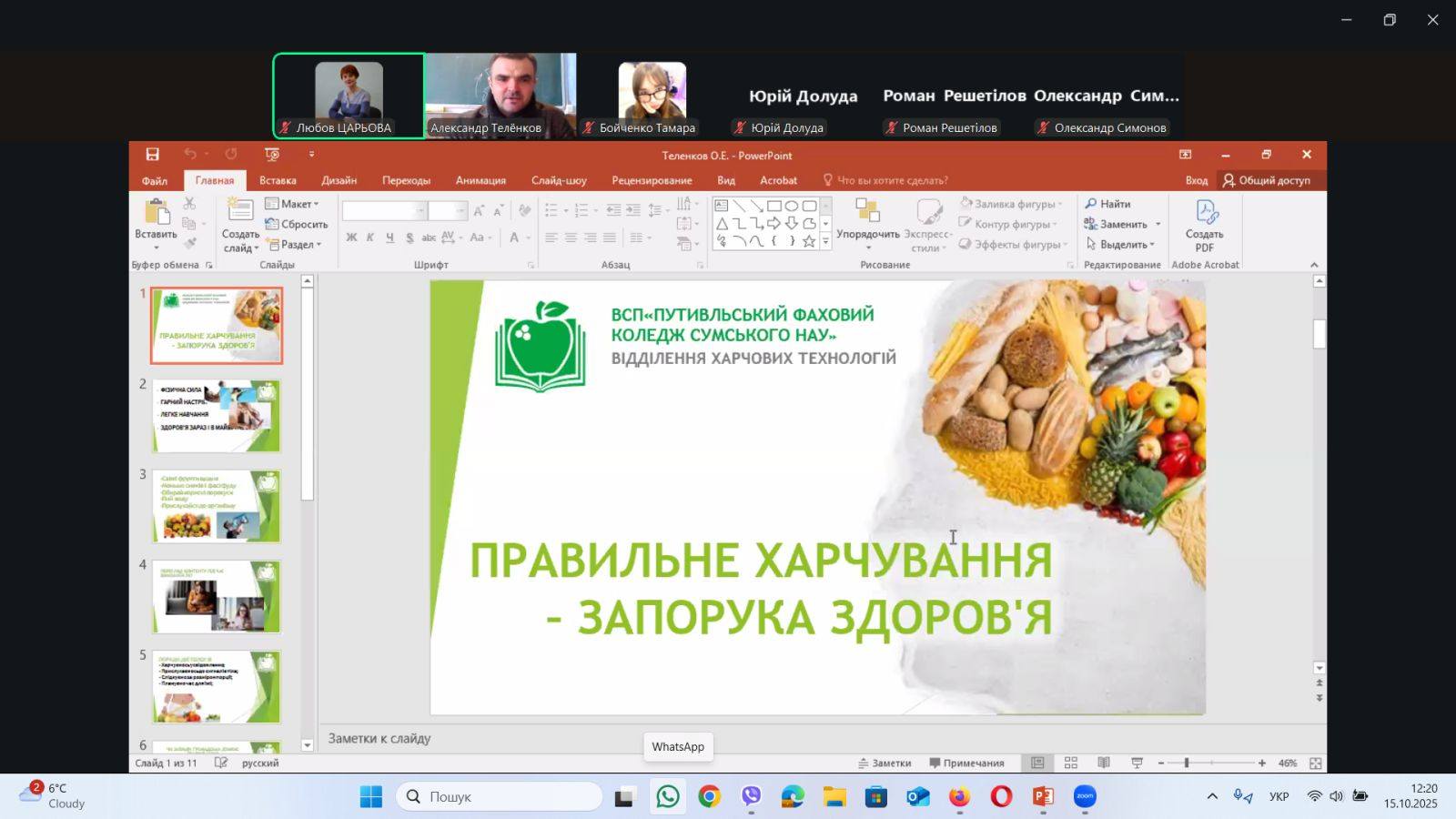The width and height of the screenshot is (1456, 819).
Task: Toggle Normal view button in status bar
Action: (x=1037, y=763)
